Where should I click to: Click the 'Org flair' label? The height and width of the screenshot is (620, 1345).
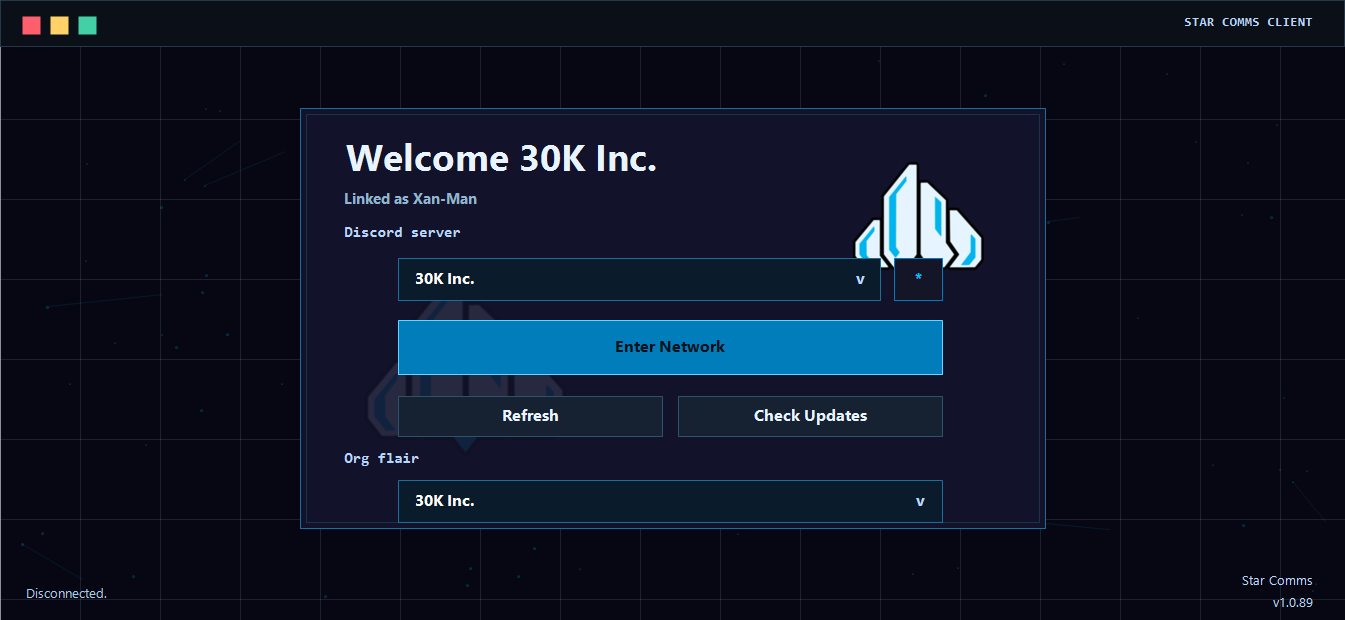tap(381, 458)
